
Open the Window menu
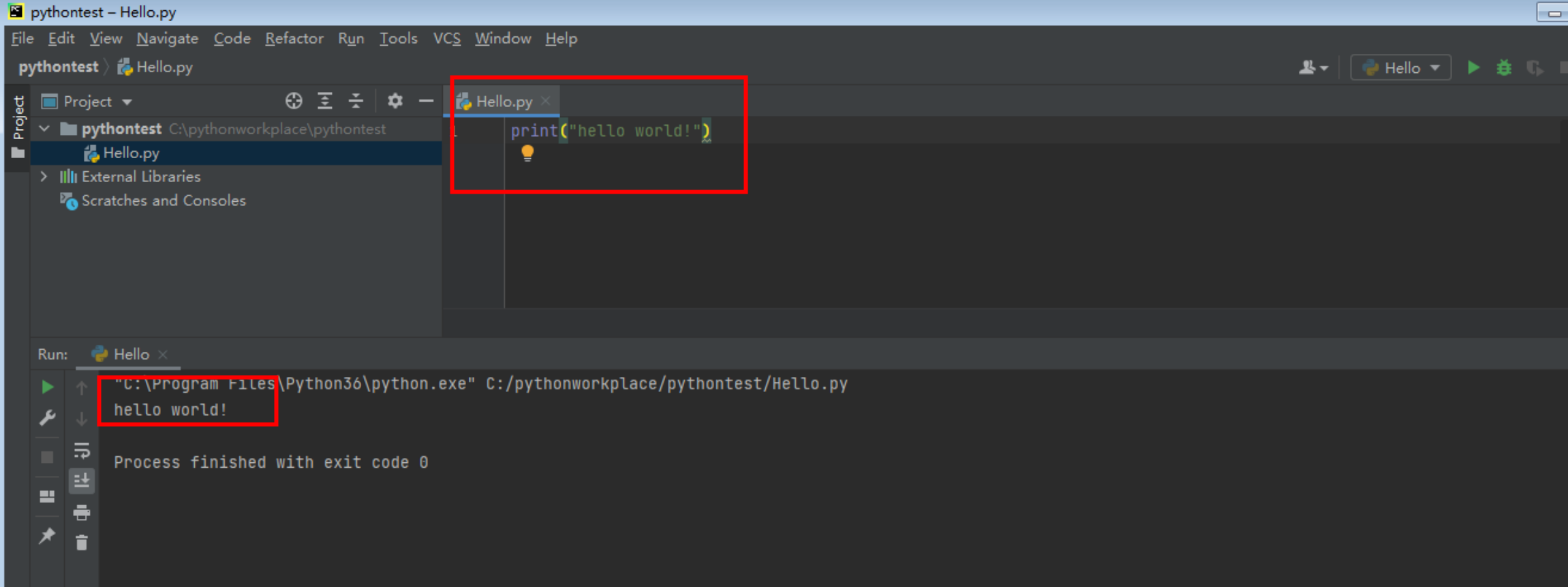click(x=502, y=39)
